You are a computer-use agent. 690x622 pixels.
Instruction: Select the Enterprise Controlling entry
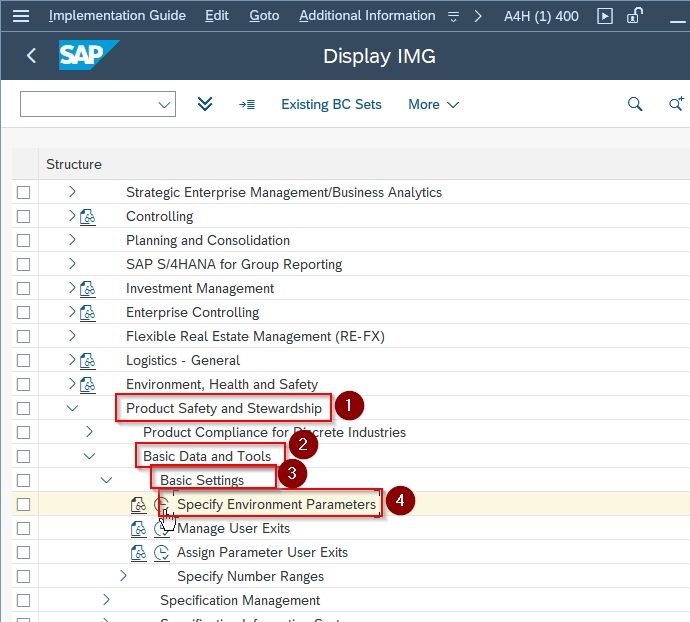click(x=192, y=313)
